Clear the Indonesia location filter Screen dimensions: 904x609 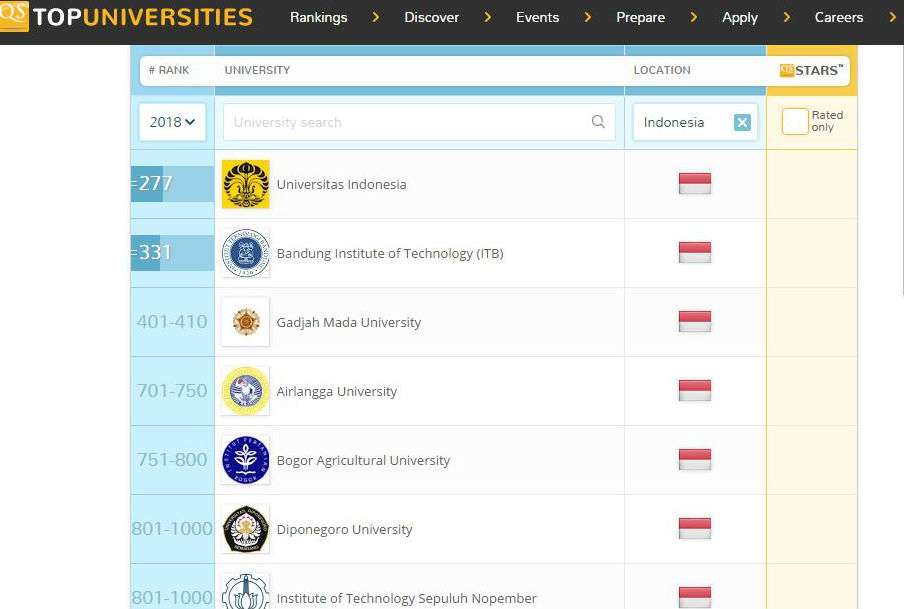[x=742, y=122]
